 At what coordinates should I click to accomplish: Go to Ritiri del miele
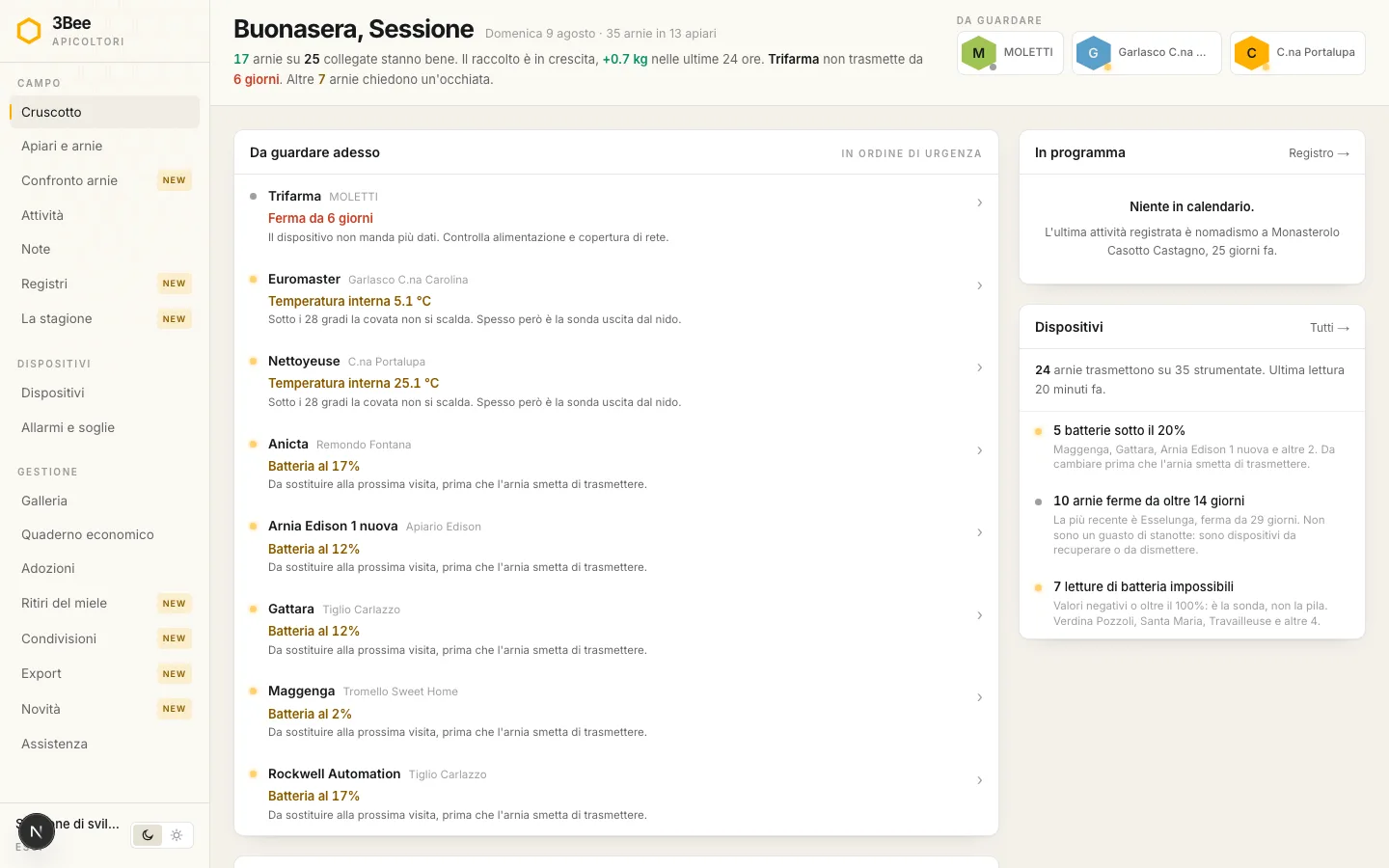click(x=104, y=603)
